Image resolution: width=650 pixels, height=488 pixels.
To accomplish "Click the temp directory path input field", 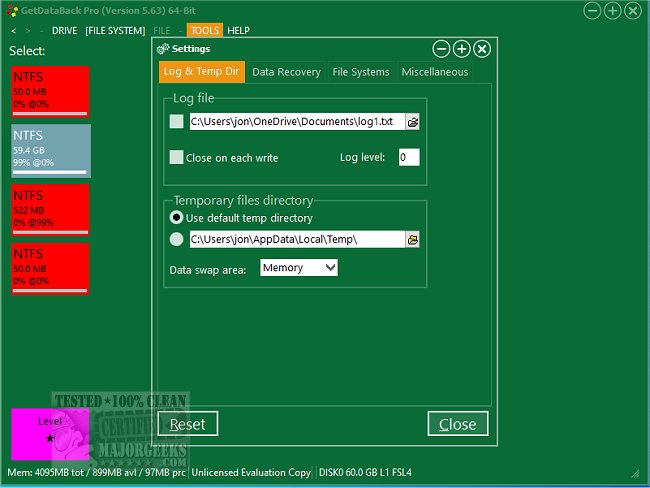I will [297, 239].
